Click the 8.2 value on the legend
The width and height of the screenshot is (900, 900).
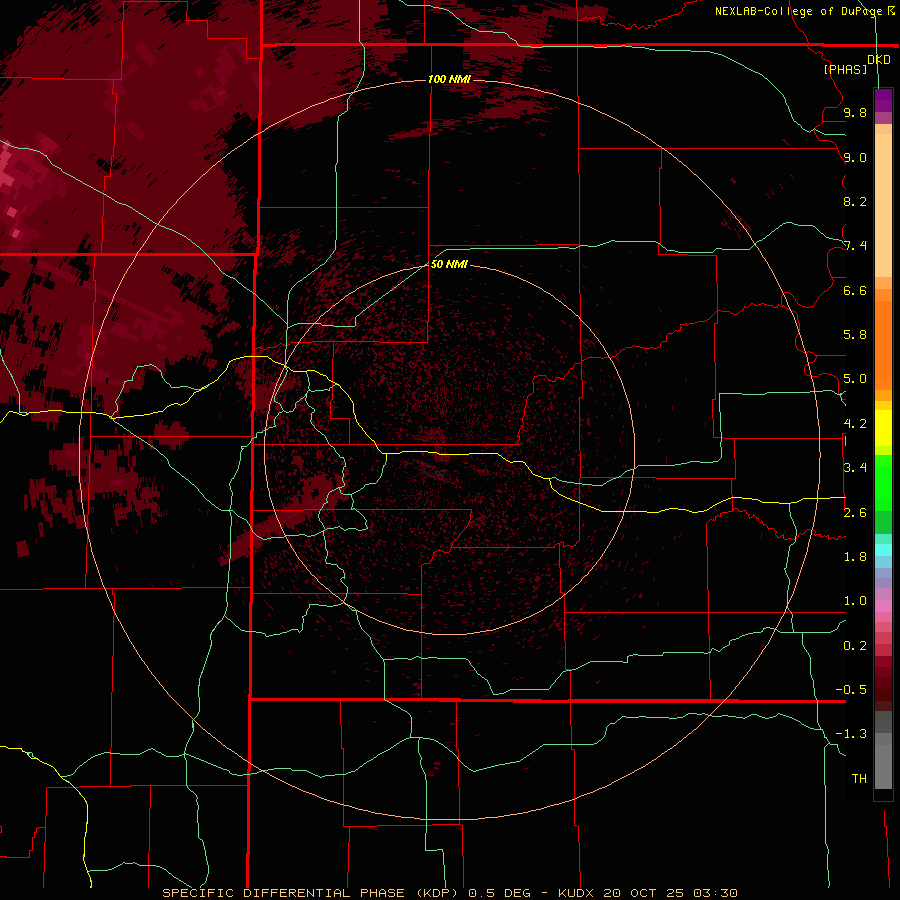pyautogui.click(x=855, y=201)
